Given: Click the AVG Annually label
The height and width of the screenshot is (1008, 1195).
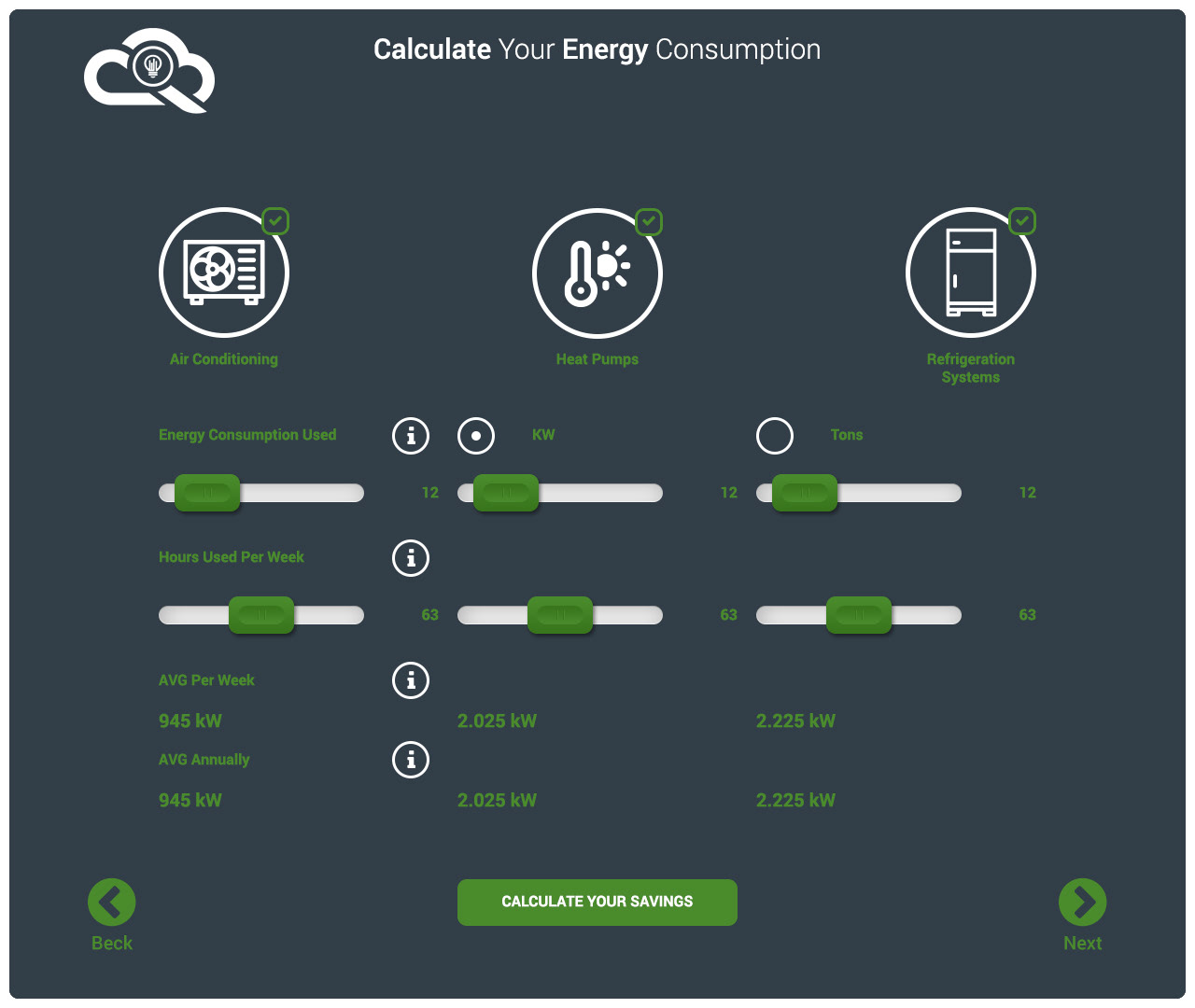Looking at the screenshot, I should coord(204,760).
